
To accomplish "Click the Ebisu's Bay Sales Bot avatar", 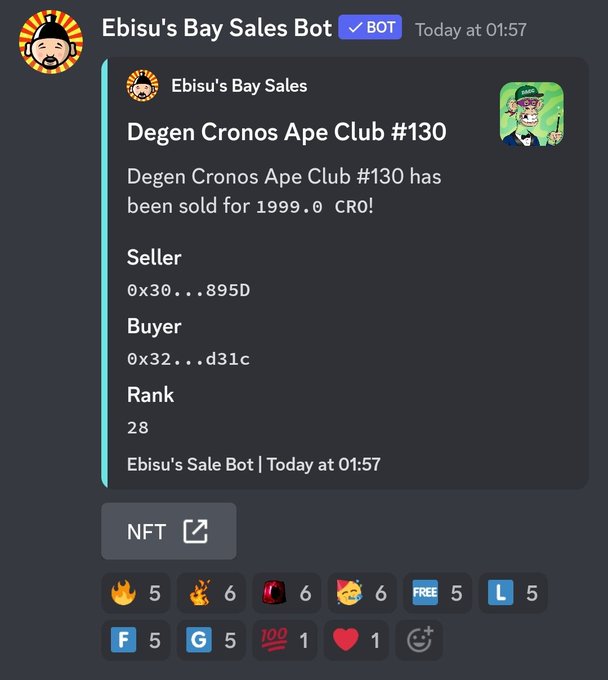I will 51,42.
